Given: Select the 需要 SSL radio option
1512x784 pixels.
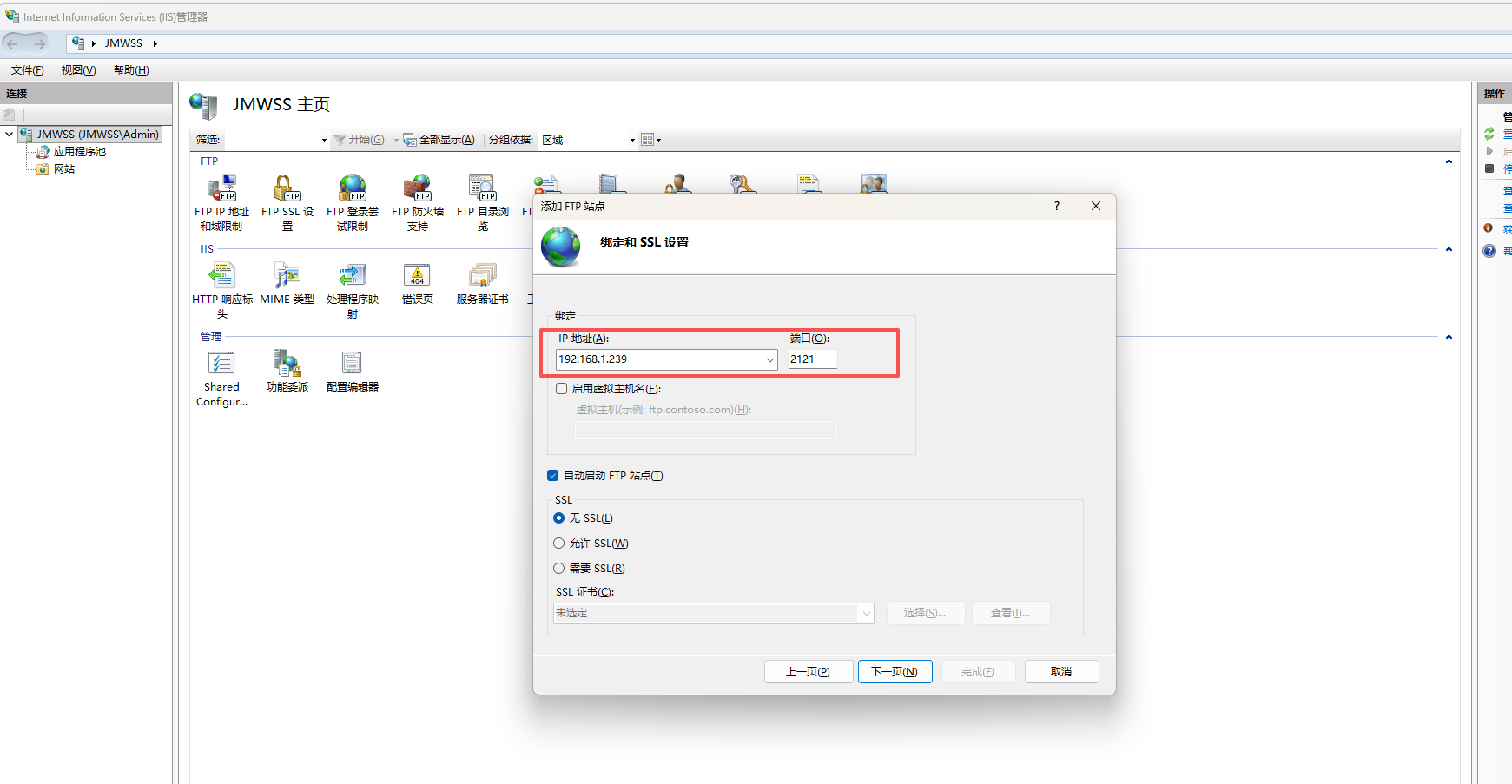Looking at the screenshot, I should [559, 569].
